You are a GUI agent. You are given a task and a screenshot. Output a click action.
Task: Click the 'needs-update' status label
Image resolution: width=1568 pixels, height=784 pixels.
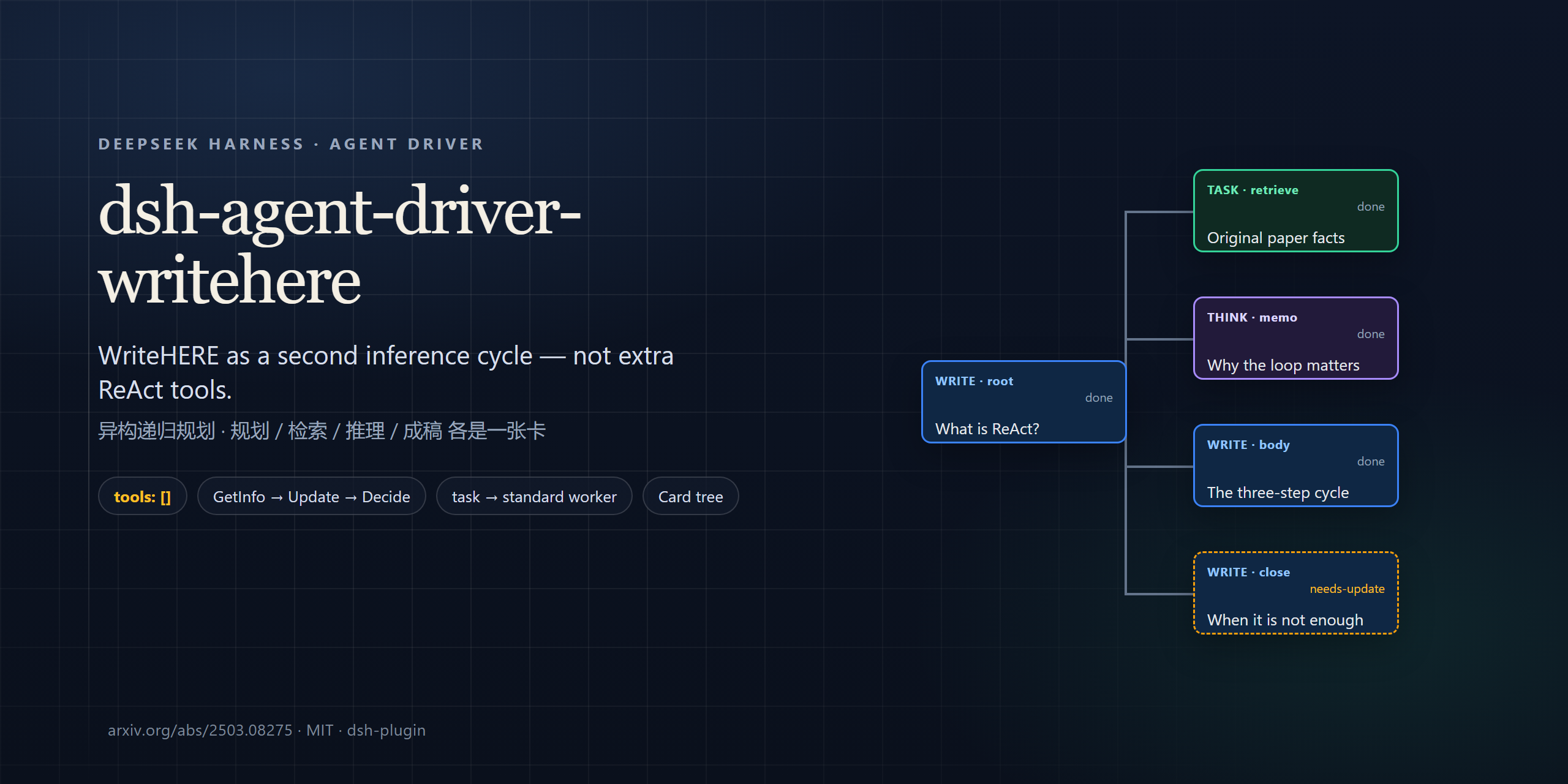point(1347,589)
